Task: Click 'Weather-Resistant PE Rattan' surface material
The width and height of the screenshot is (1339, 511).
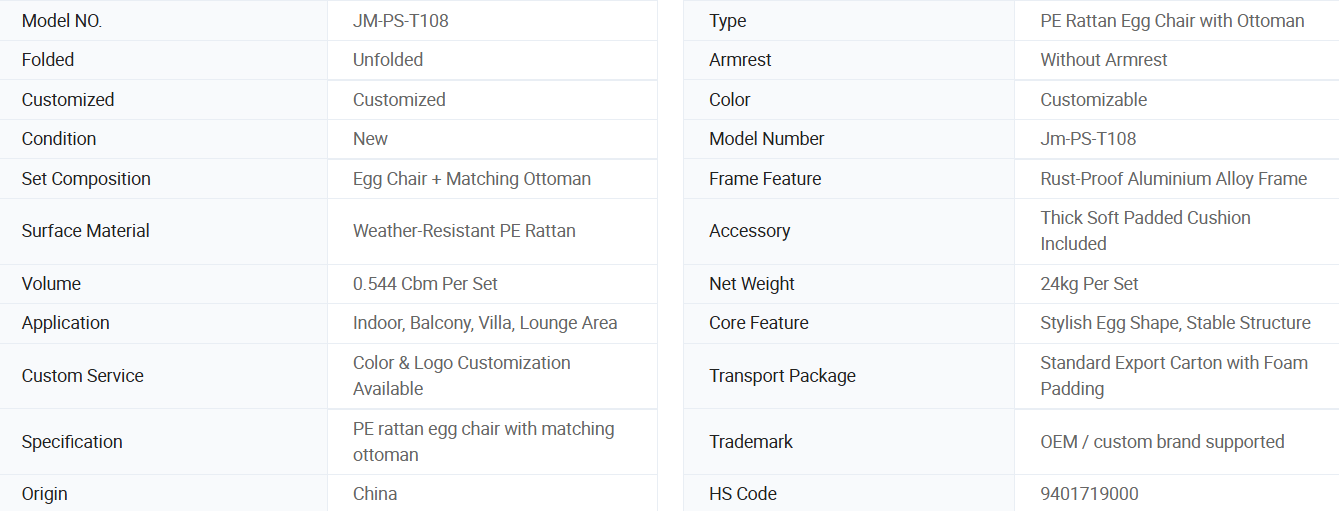Action: tap(464, 231)
